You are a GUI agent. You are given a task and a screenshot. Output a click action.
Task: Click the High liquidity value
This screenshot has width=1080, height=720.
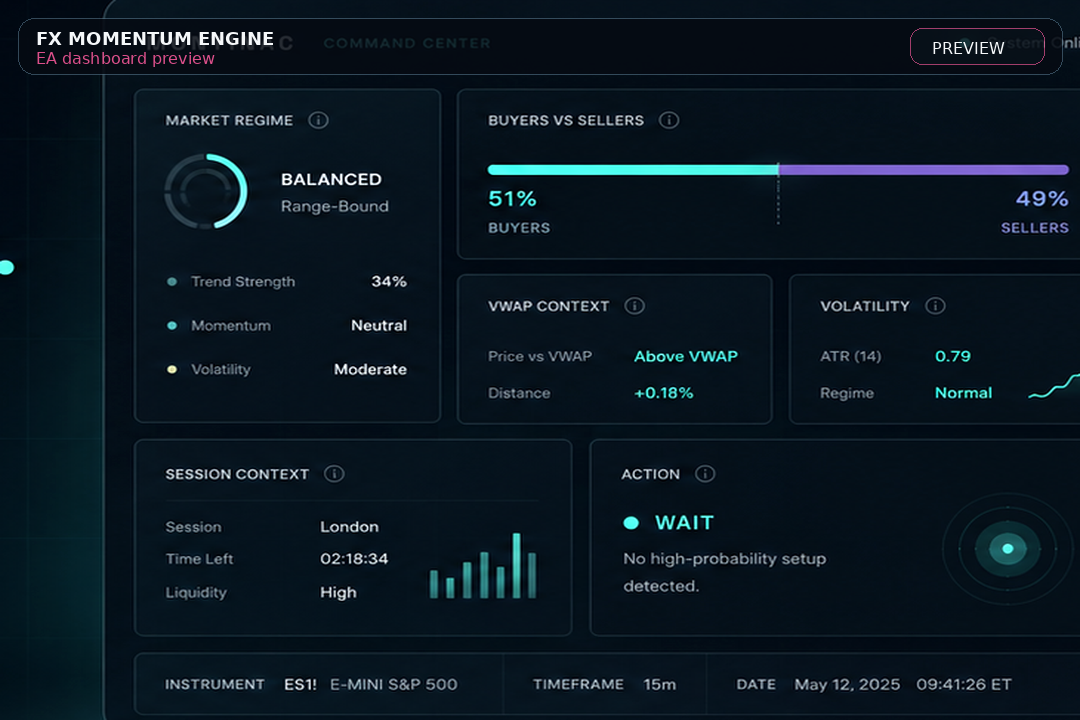click(338, 593)
